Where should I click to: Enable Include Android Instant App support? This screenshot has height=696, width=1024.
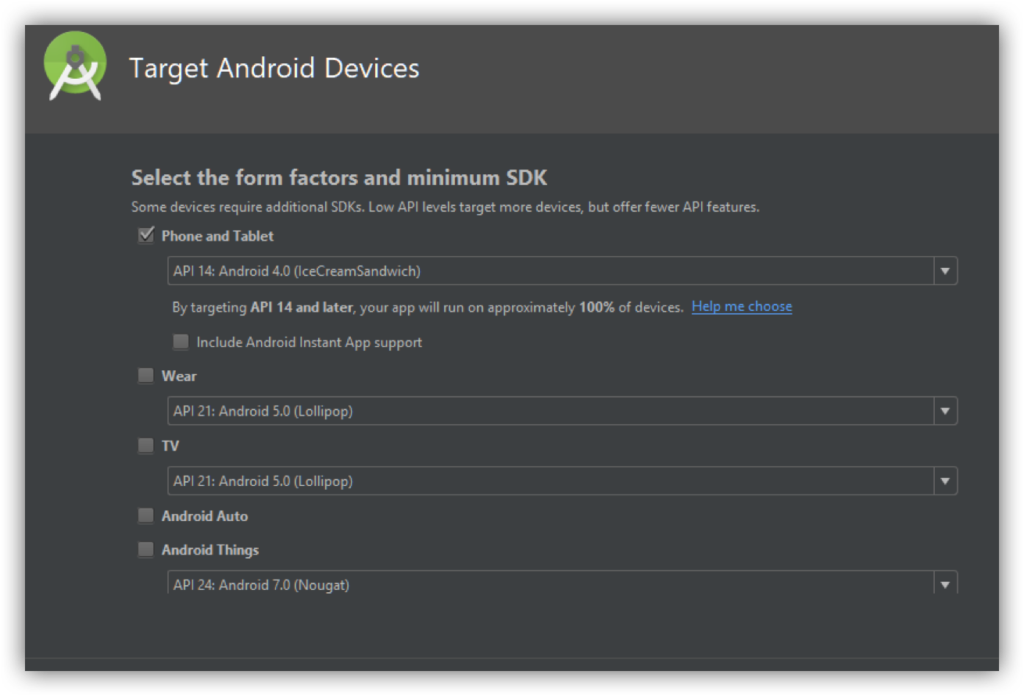point(180,341)
